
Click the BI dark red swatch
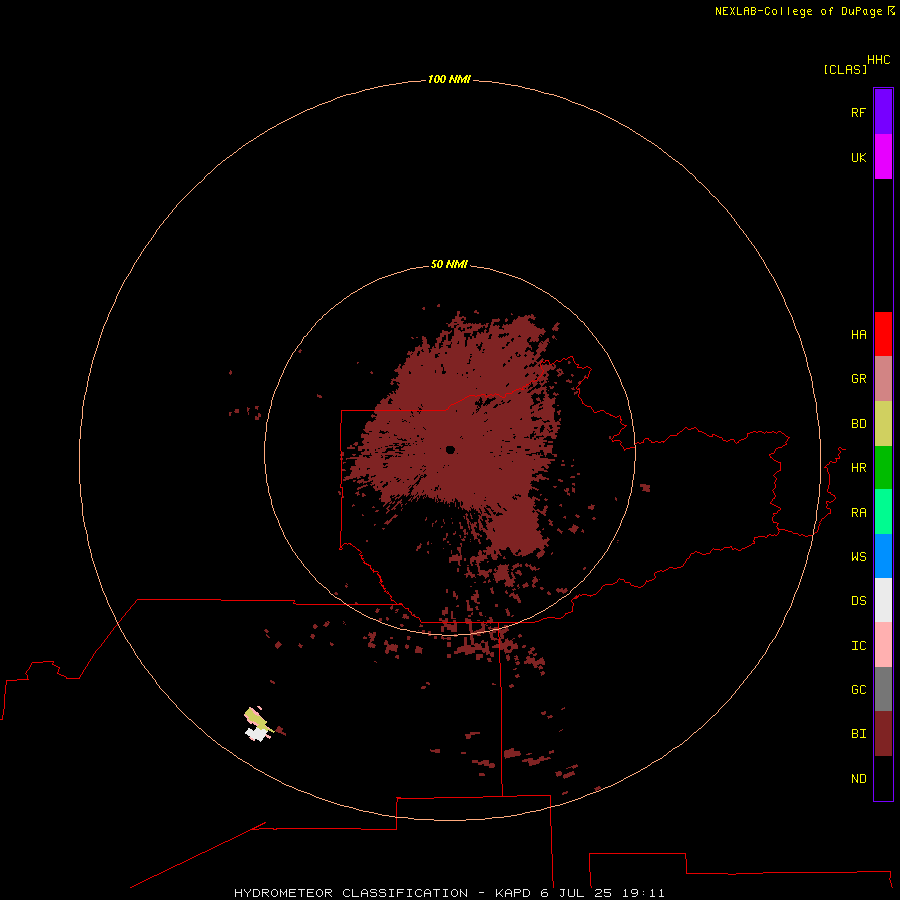[x=883, y=734]
